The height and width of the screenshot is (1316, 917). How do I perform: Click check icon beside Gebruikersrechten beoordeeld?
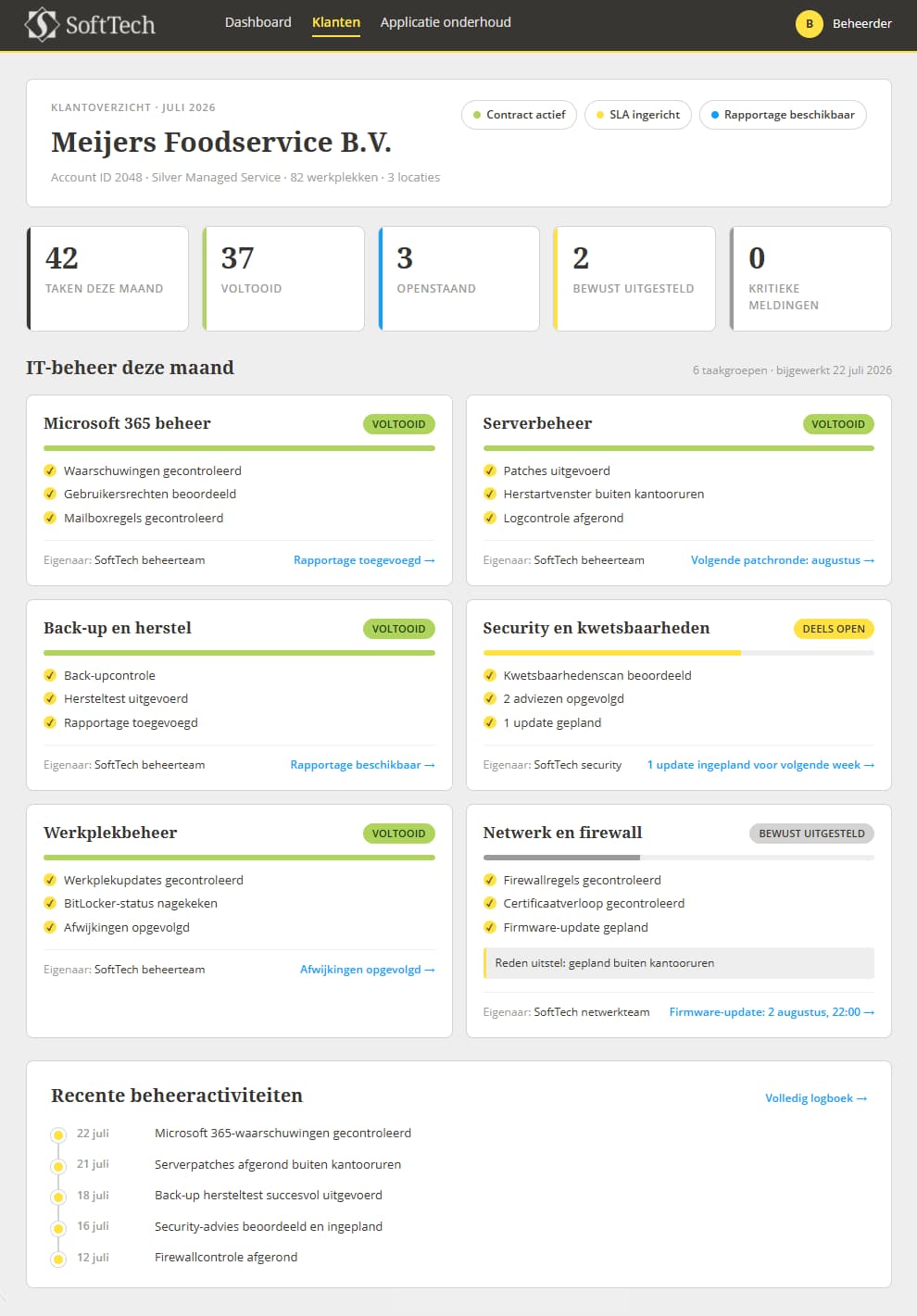pos(50,494)
